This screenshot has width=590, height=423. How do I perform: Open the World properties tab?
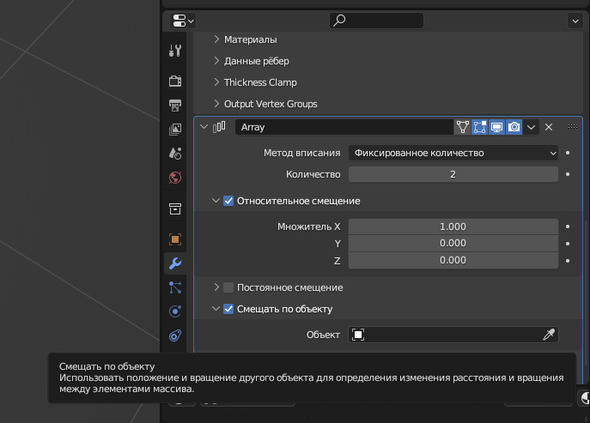click(175, 177)
